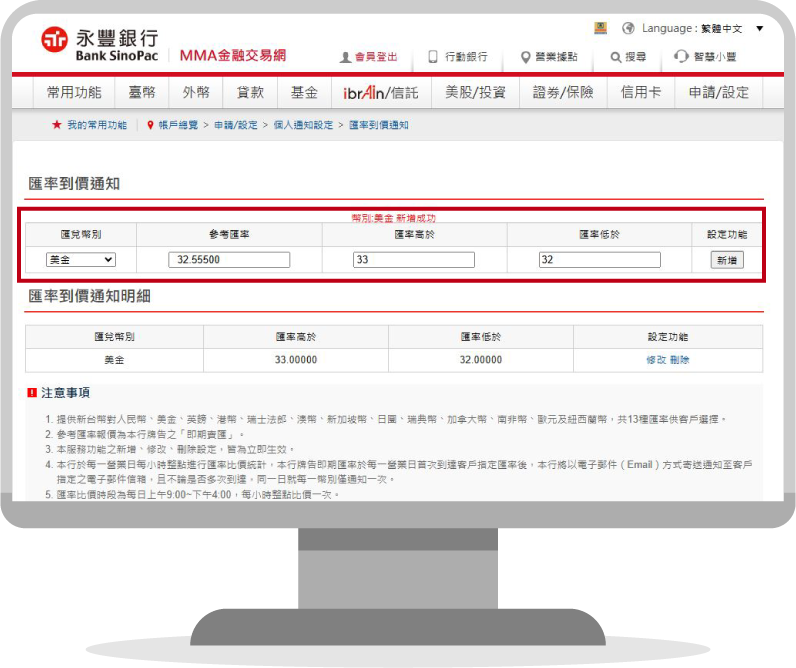Click the 新增 button
Screen dimensions: 796x668
pos(726,260)
